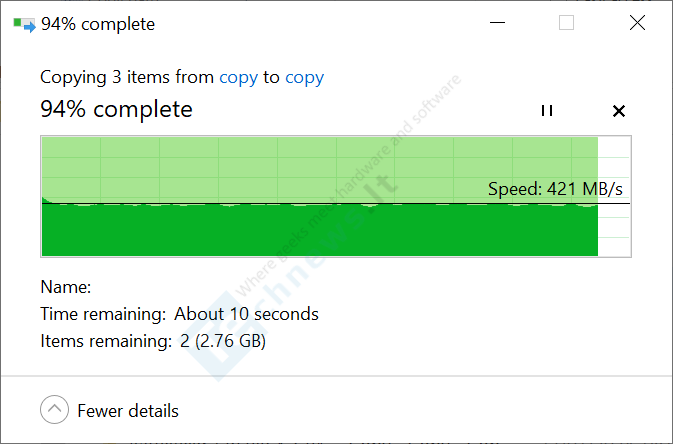Viewport: 673px width, 444px height.
Task: Click the large 94% complete heading
Action: click(x=116, y=109)
